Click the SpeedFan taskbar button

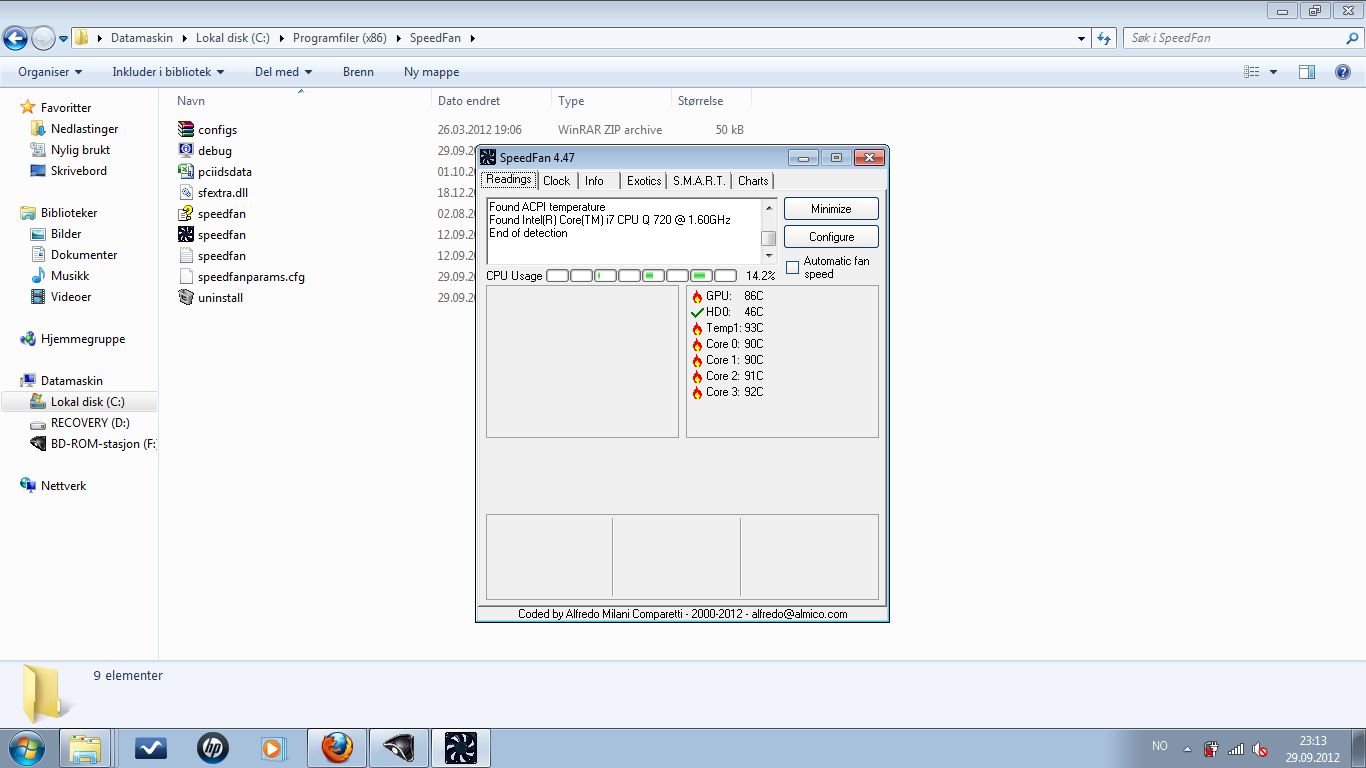pos(461,748)
